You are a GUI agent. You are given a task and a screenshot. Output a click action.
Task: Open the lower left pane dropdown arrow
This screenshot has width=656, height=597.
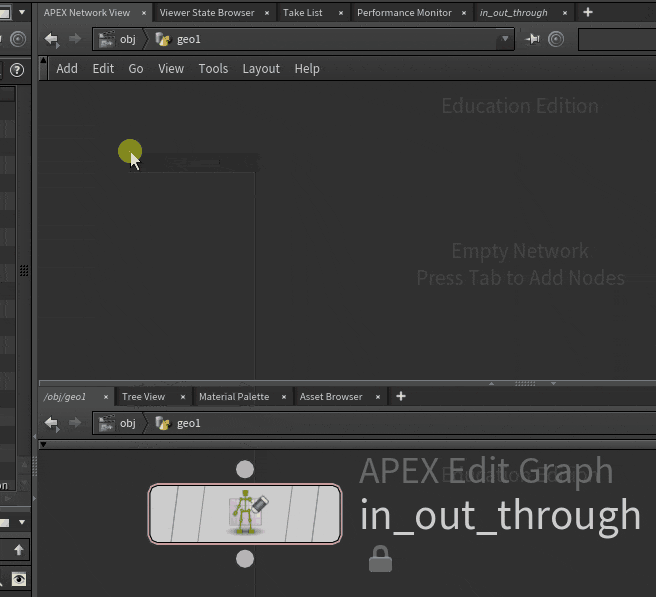click(22, 522)
